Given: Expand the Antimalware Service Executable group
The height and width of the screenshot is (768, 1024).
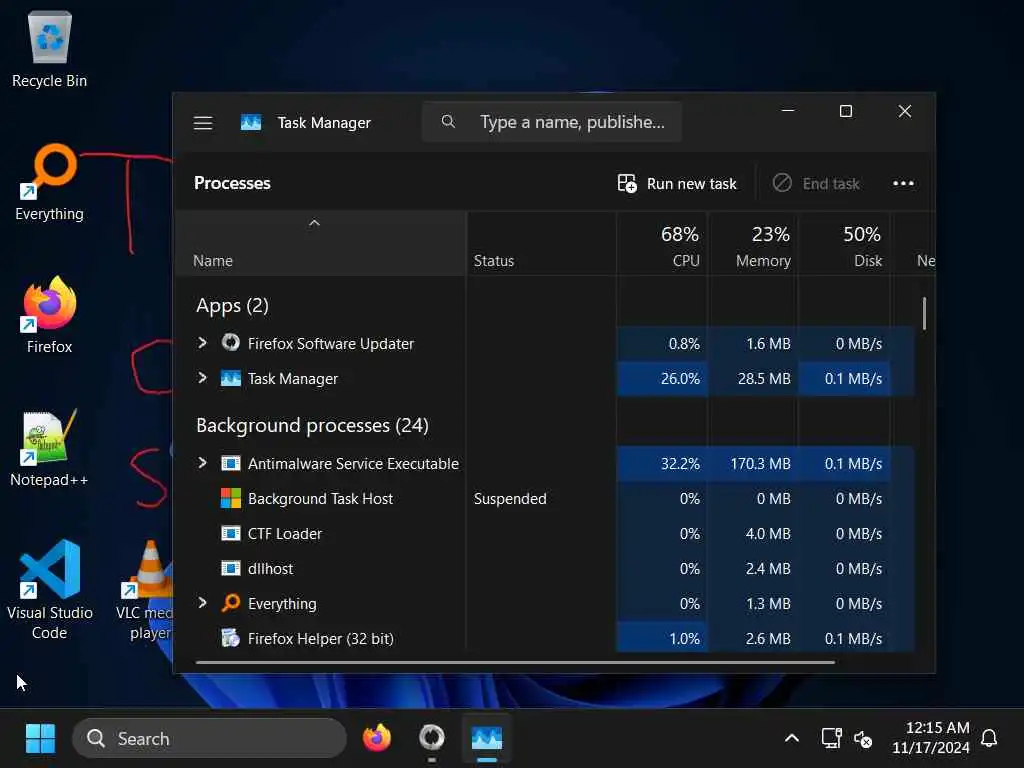Looking at the screenshot, I should pos(202,462).
